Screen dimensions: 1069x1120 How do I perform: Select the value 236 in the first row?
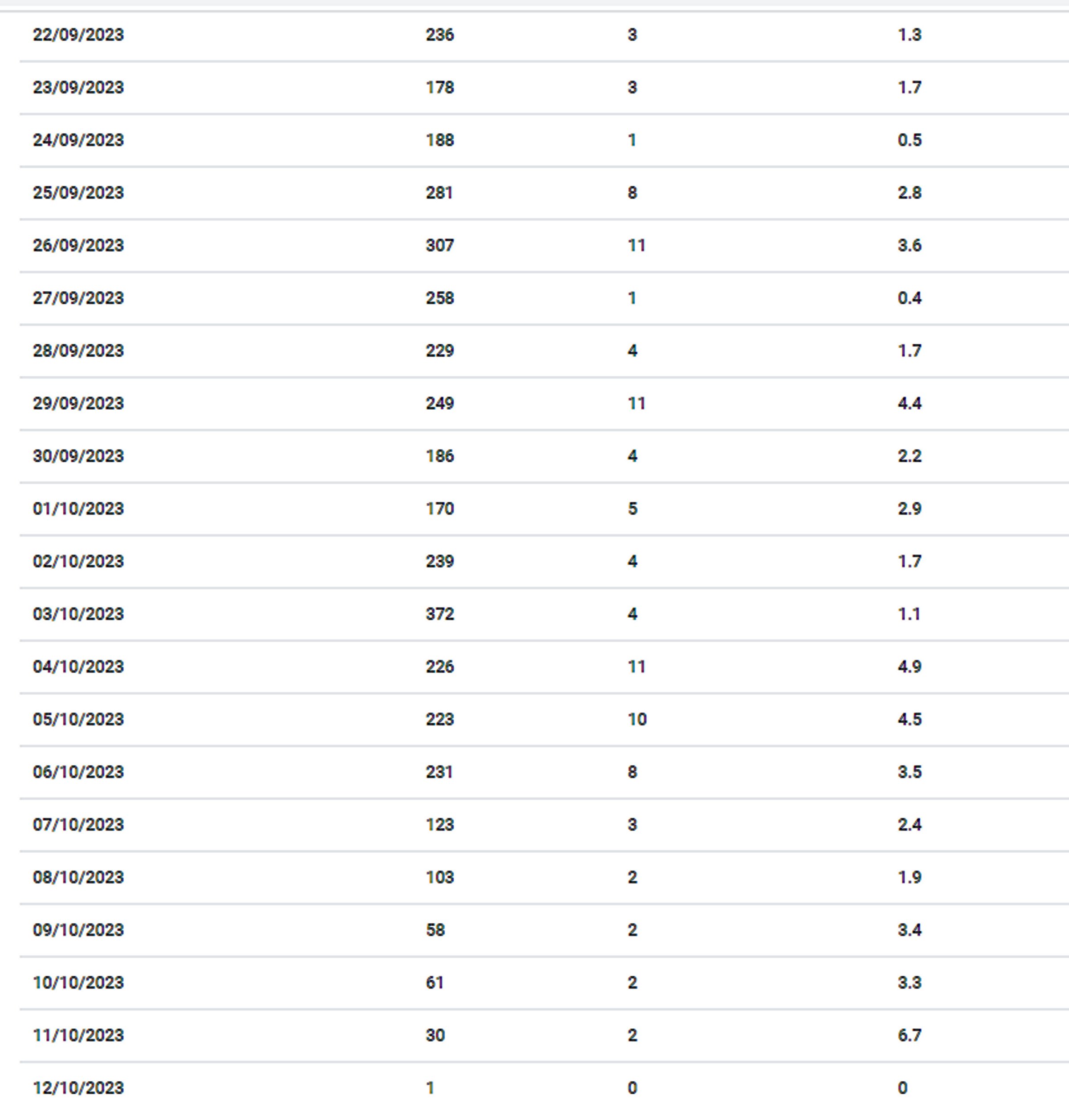click(439, 35)
